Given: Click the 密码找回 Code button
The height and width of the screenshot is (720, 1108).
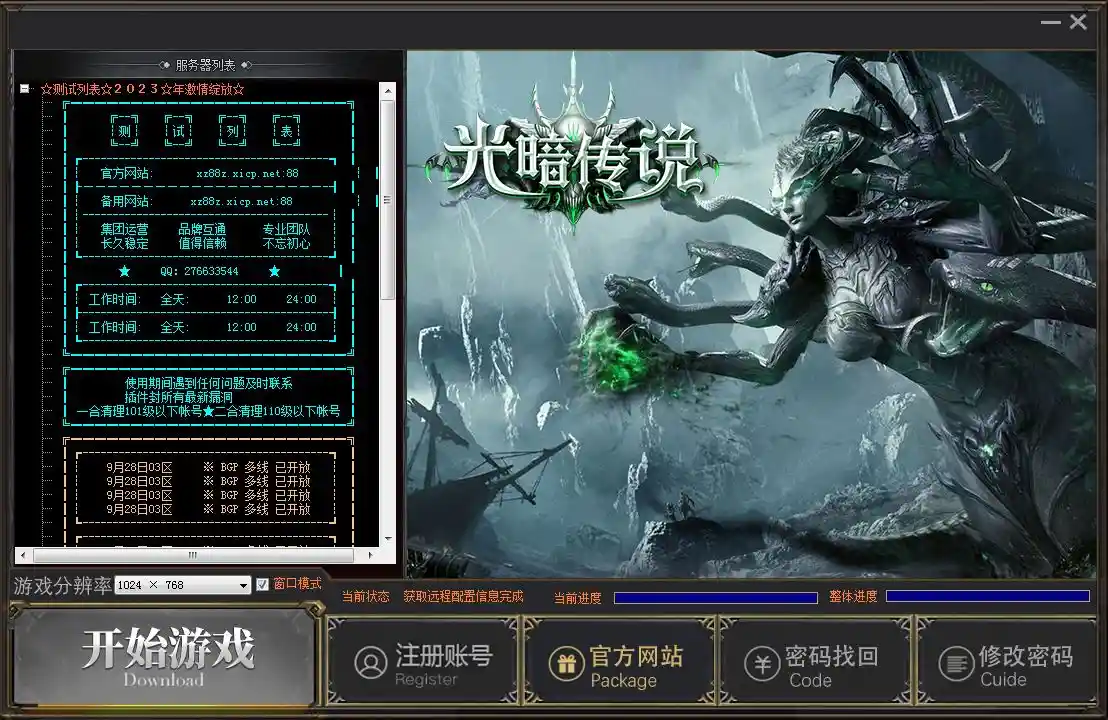Looking at the screenshot, I should (816, 662).
